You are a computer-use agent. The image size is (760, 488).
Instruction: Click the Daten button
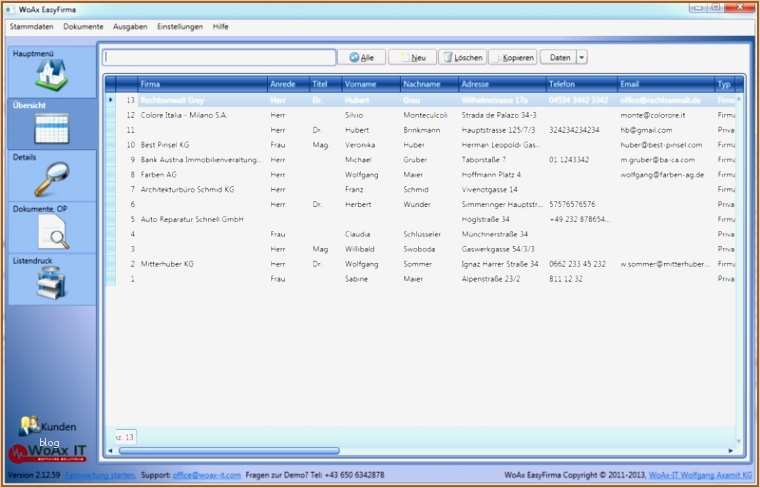click(x=559, y=58)
